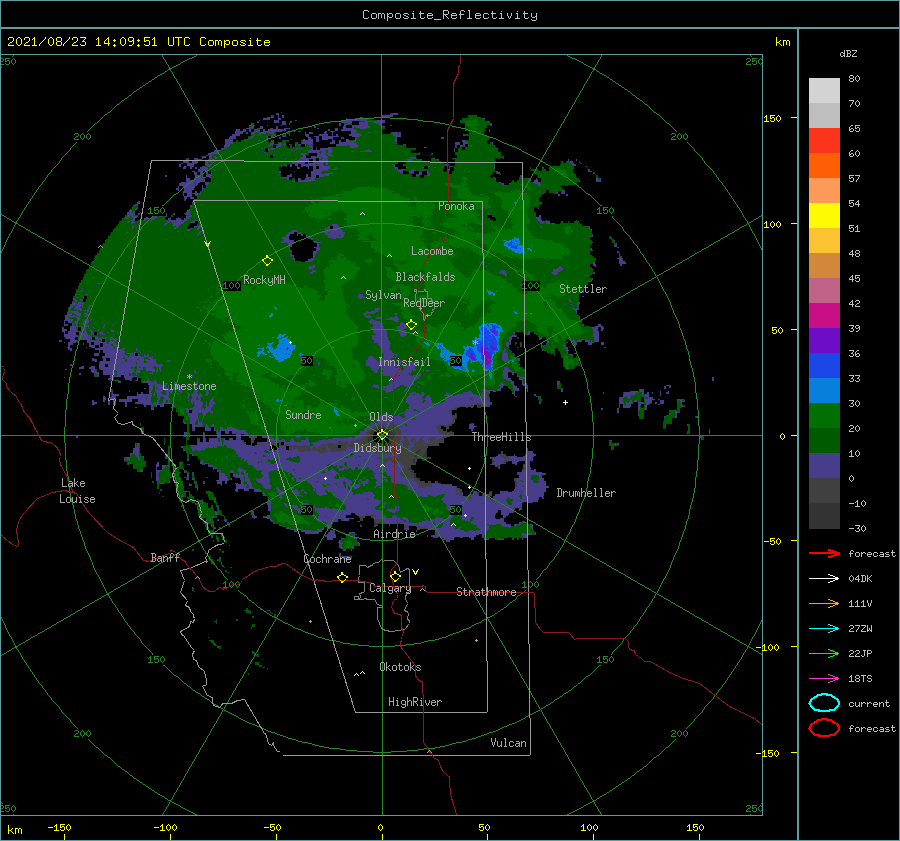
Task: Click the dBZ legend heading
Action: point(848,54)
